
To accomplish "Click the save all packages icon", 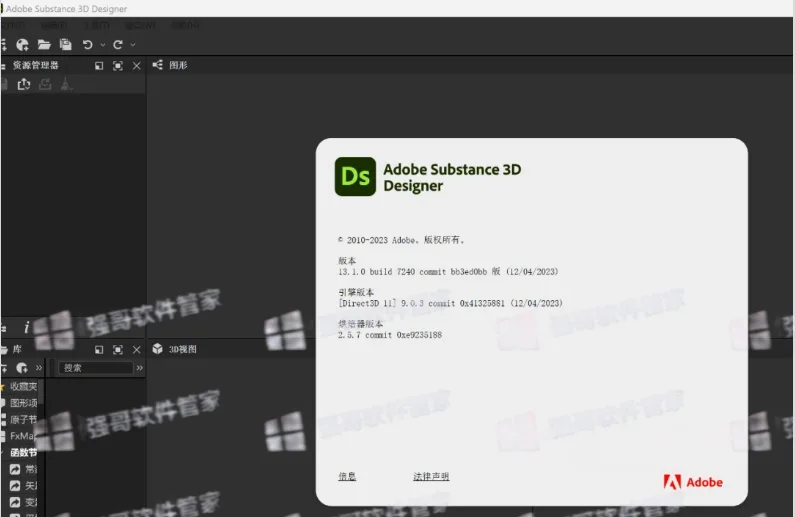I will point(65,45).
